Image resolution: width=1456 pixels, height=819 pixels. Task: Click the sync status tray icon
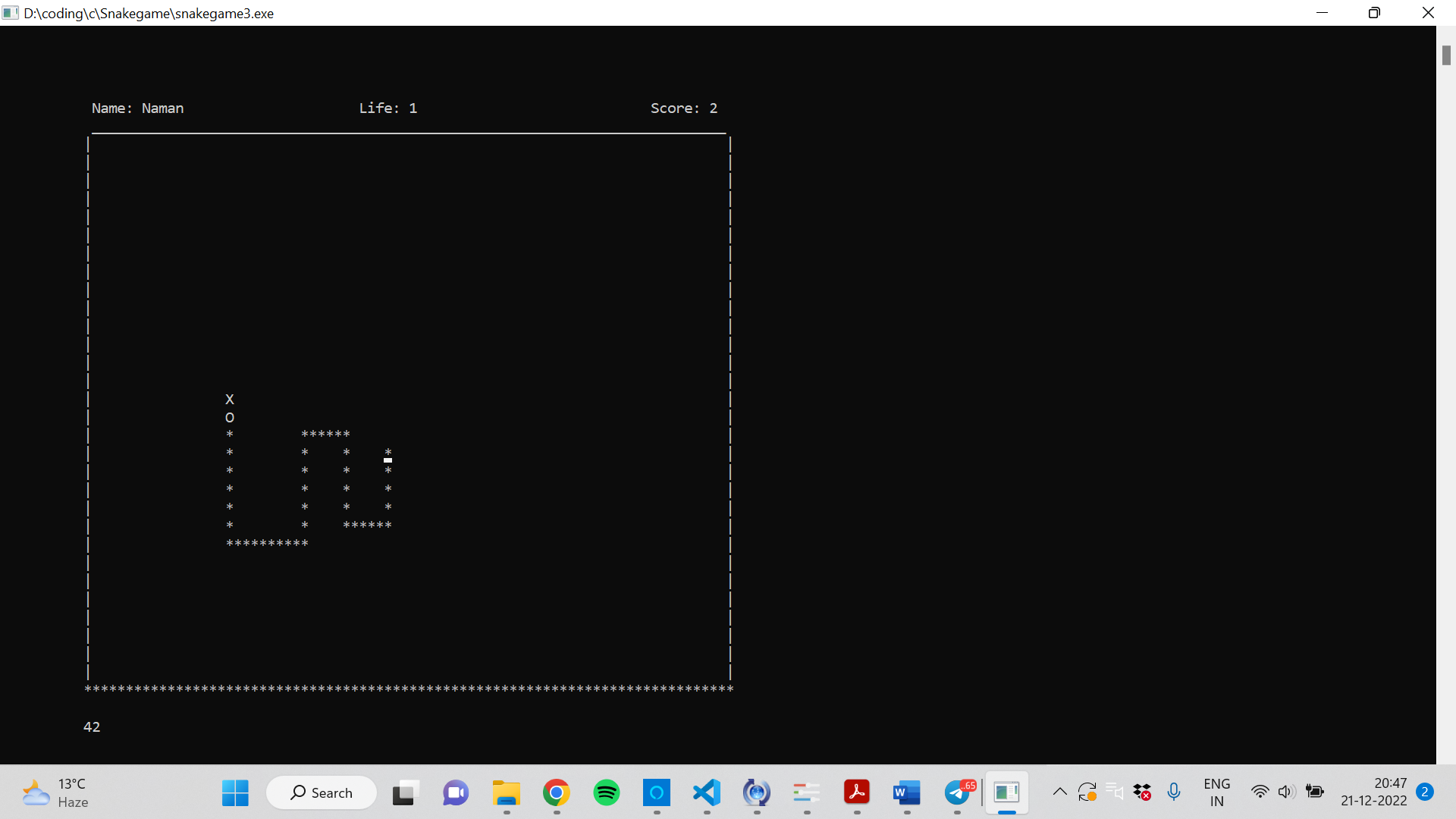[x=1087, y=792]
